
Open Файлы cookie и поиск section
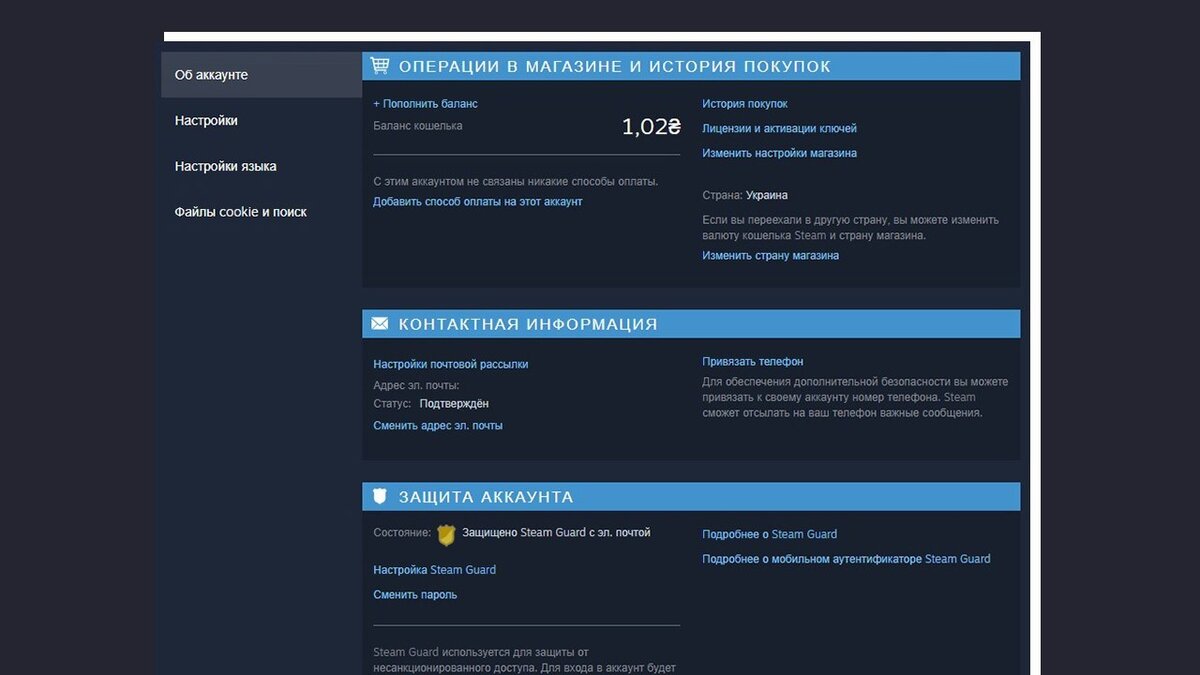[261, 212]
